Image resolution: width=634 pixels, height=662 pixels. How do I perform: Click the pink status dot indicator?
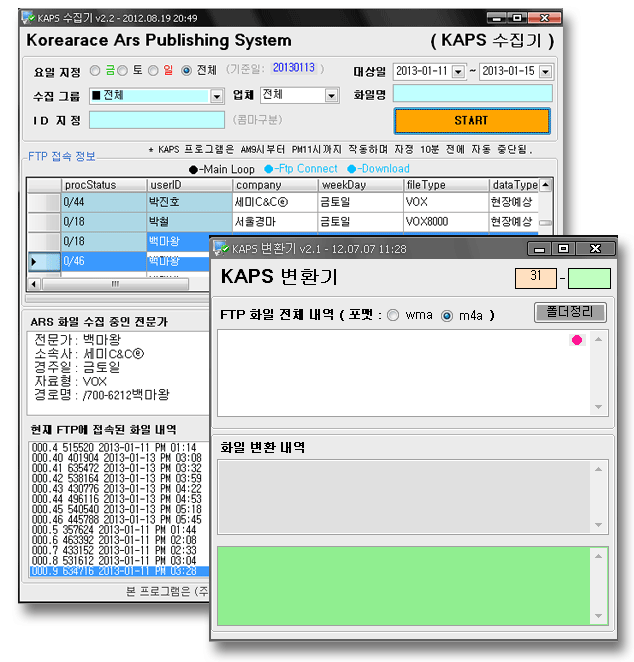tap(577, 340)
